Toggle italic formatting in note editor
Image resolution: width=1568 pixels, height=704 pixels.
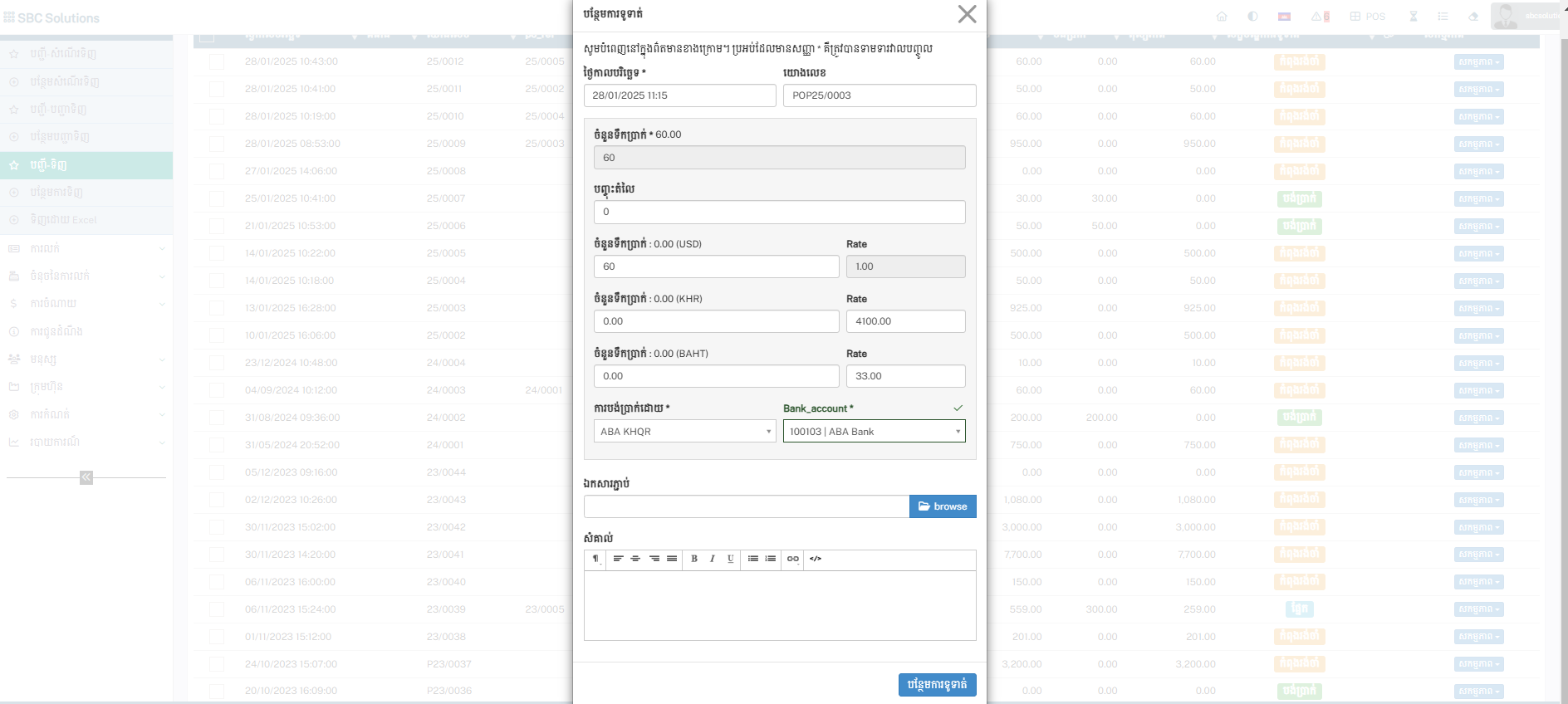coord(713,559)
